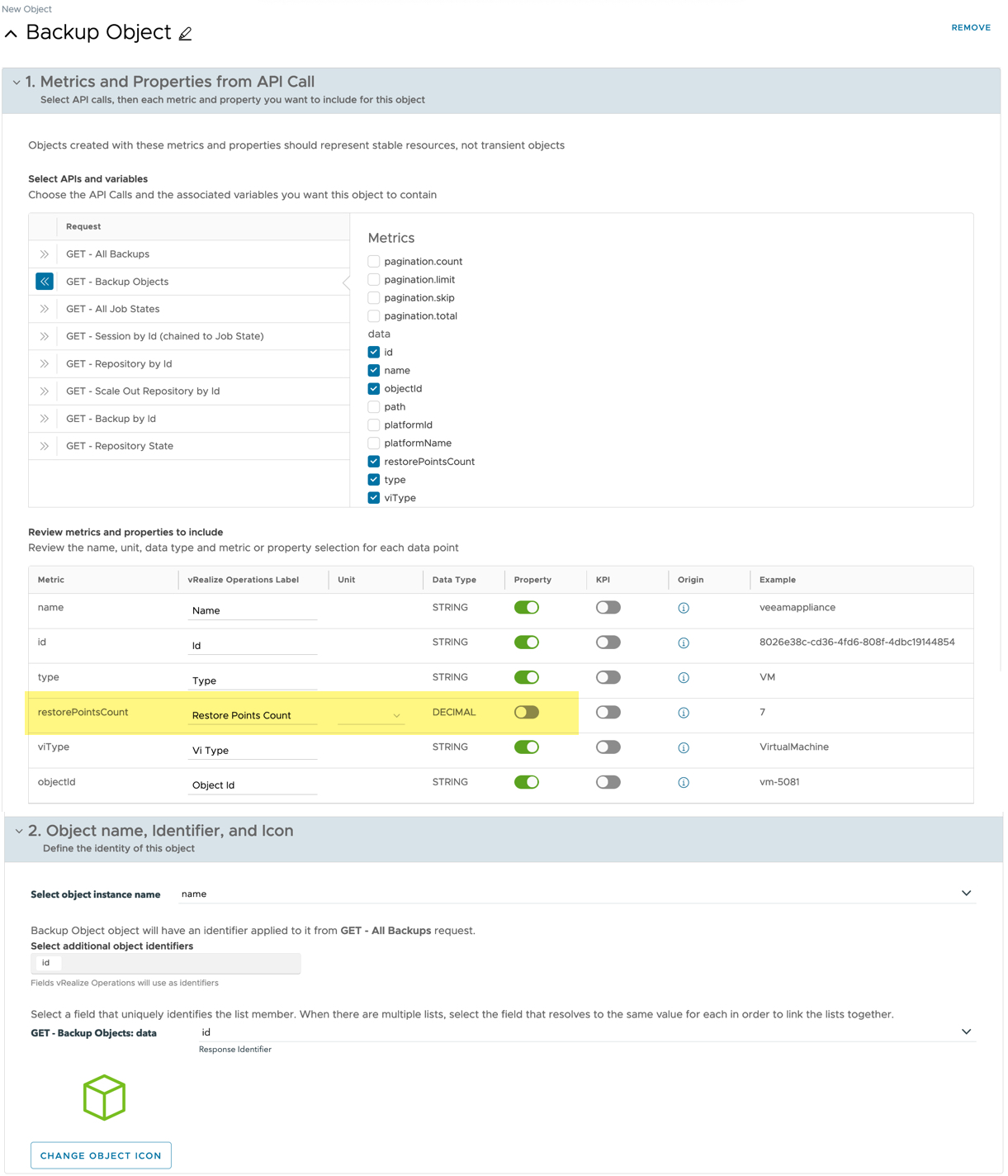The image size is (1008, 1176).
Task: Open Origin info icon for viType row
Action: point(684,747)
